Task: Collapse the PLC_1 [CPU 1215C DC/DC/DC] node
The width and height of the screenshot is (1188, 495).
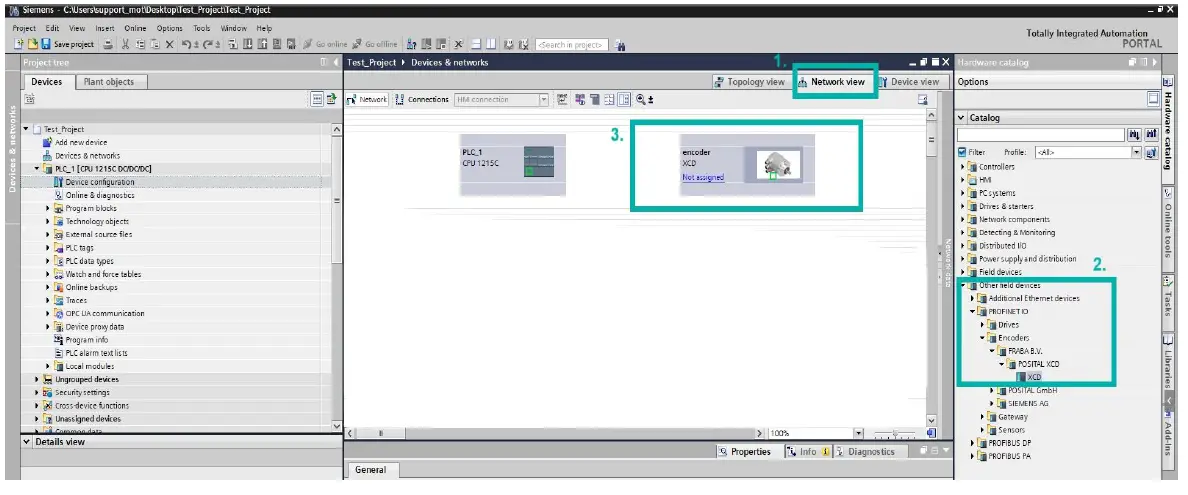Action: coord(37,168)
